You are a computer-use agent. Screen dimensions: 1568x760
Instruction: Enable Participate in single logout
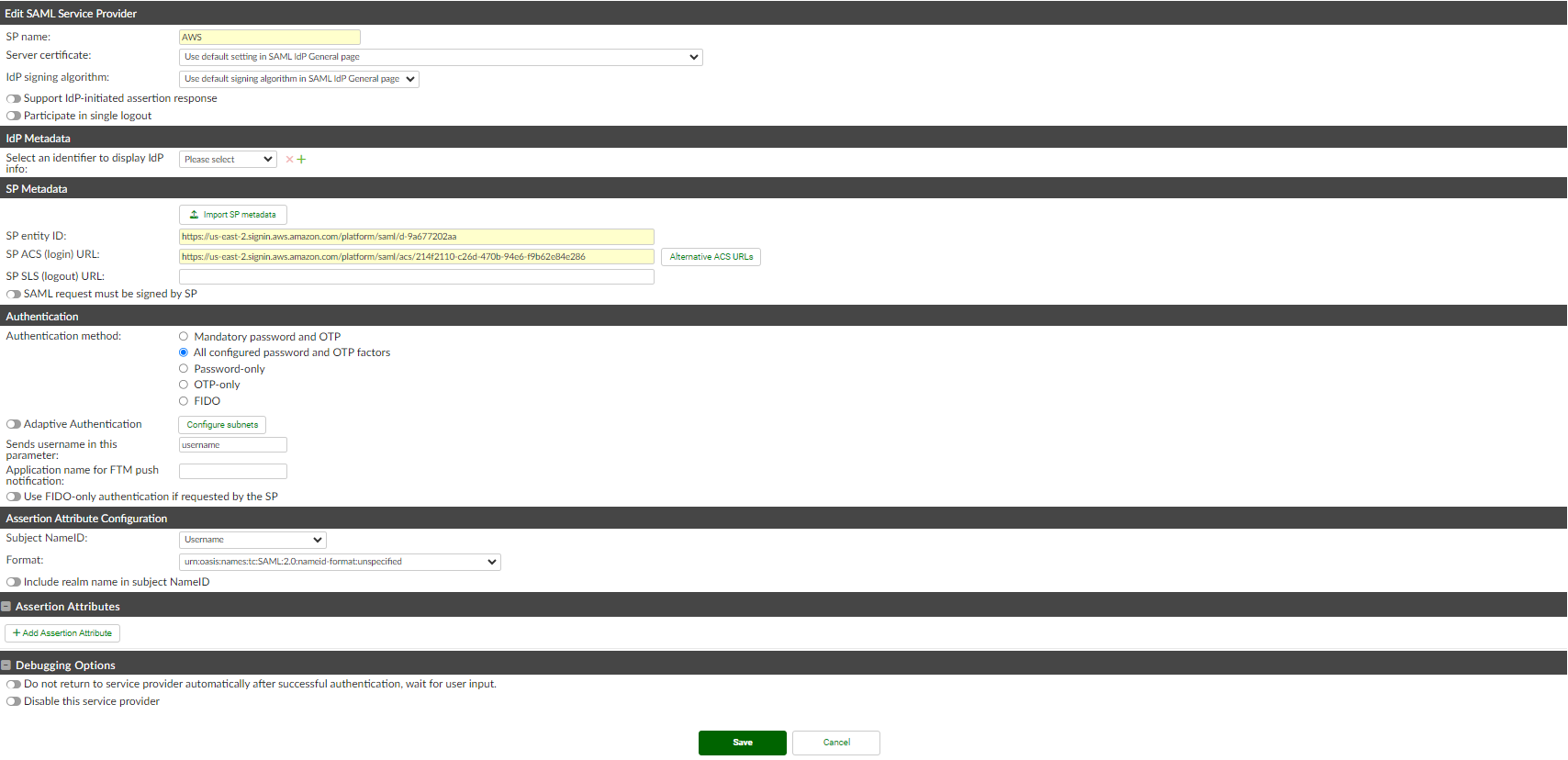coord(14,116)
